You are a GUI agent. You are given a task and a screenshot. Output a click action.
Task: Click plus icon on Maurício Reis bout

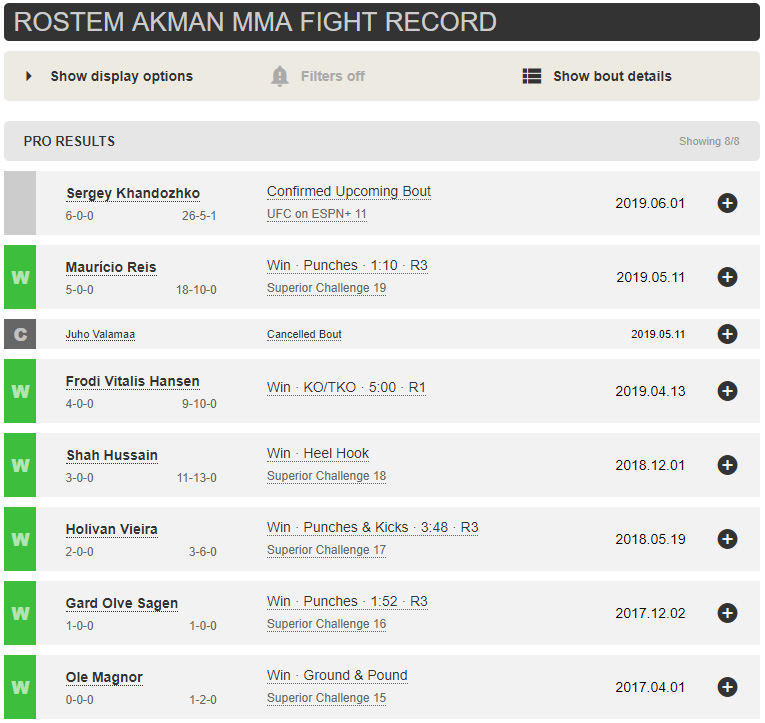tap(727, 277)
